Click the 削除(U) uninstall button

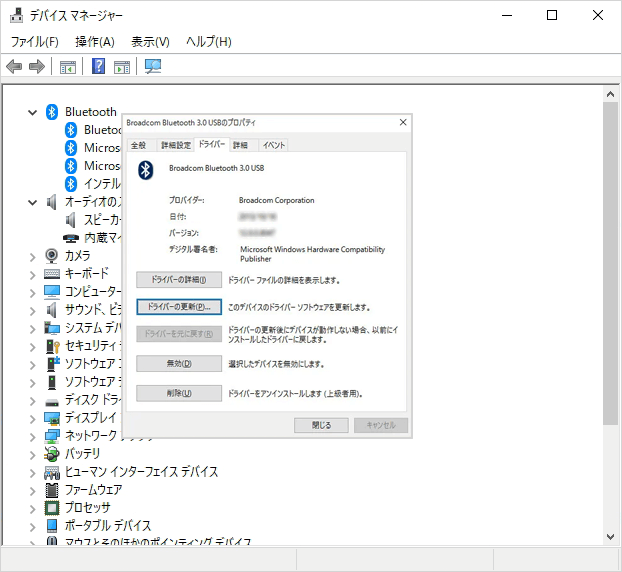click(x=179, y=393)
